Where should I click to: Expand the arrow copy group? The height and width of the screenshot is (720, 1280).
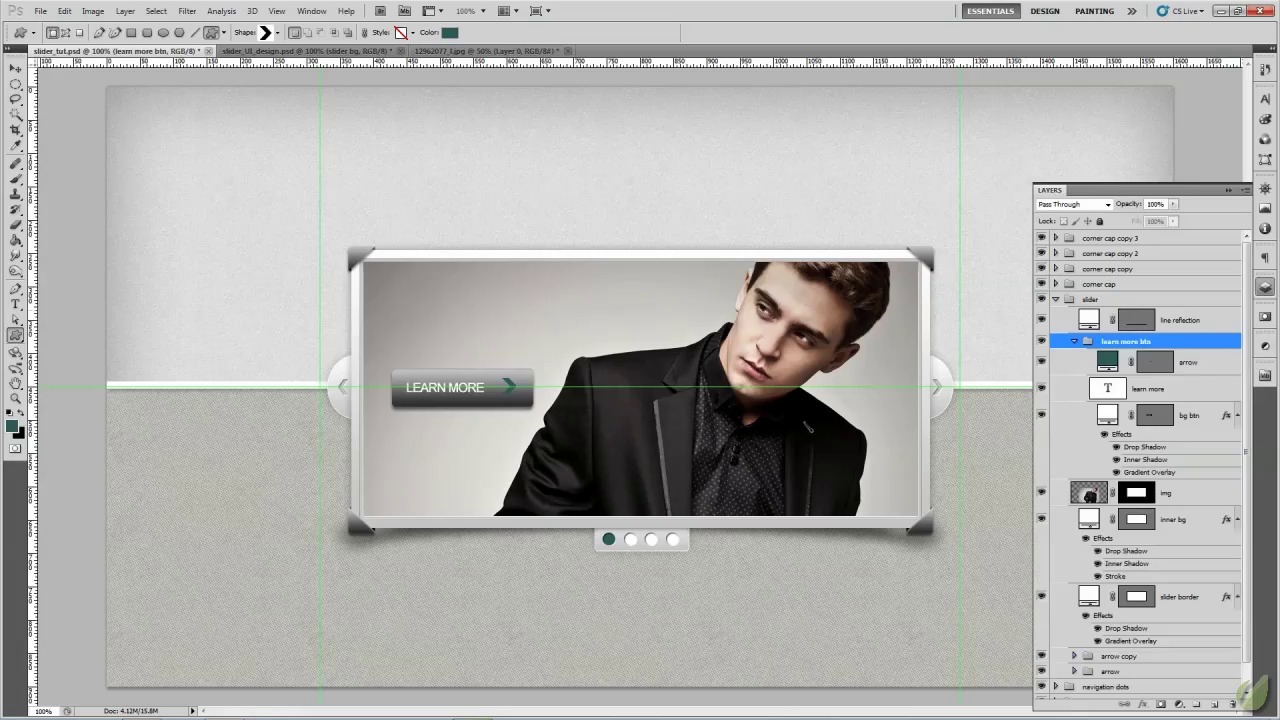pos(1074,656)
